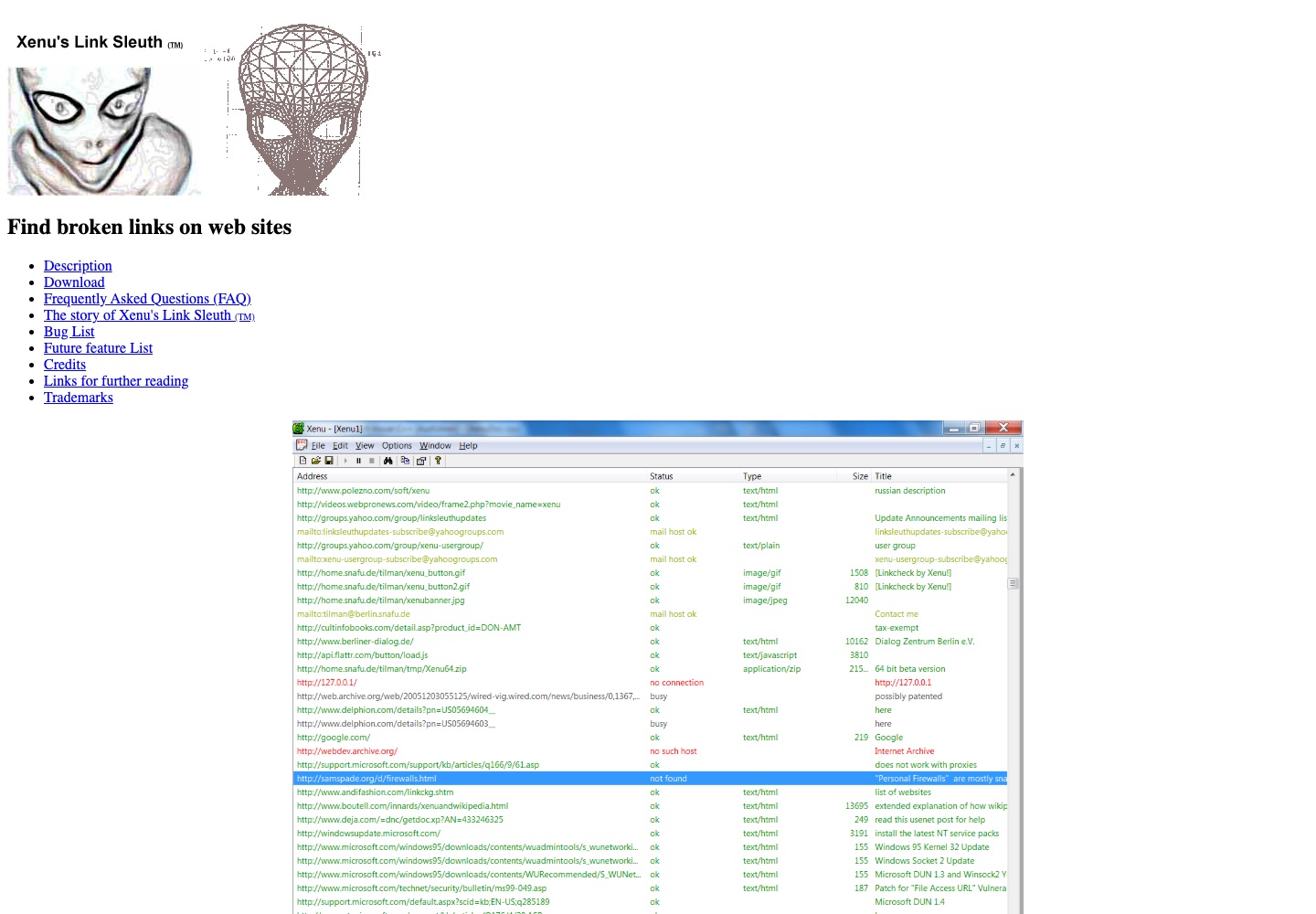Open the Future feature List link
The width and height of the screenshot is (1316, 914).
(98, 348)
